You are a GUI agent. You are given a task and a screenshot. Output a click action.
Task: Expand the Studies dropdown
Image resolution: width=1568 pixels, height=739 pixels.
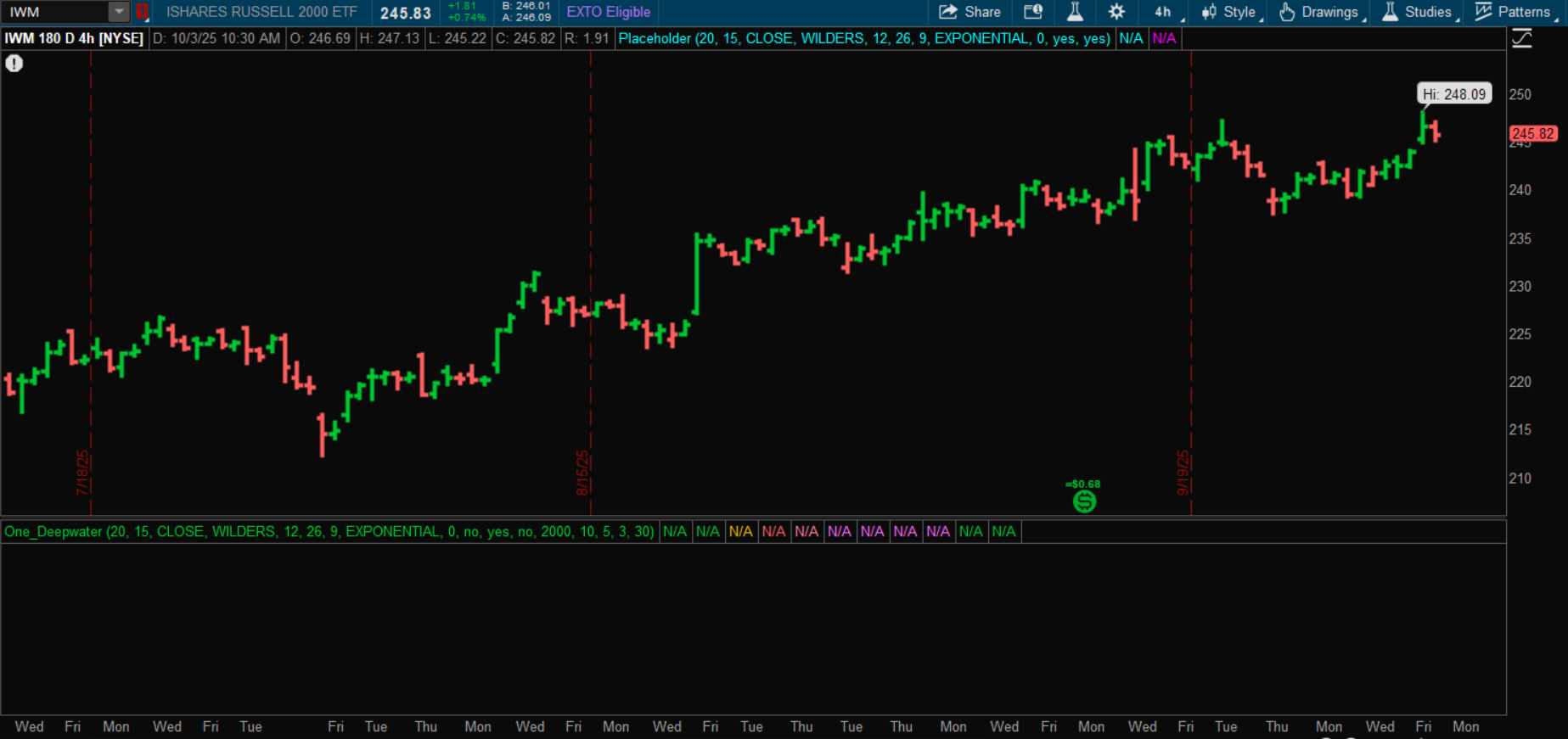1419,12
